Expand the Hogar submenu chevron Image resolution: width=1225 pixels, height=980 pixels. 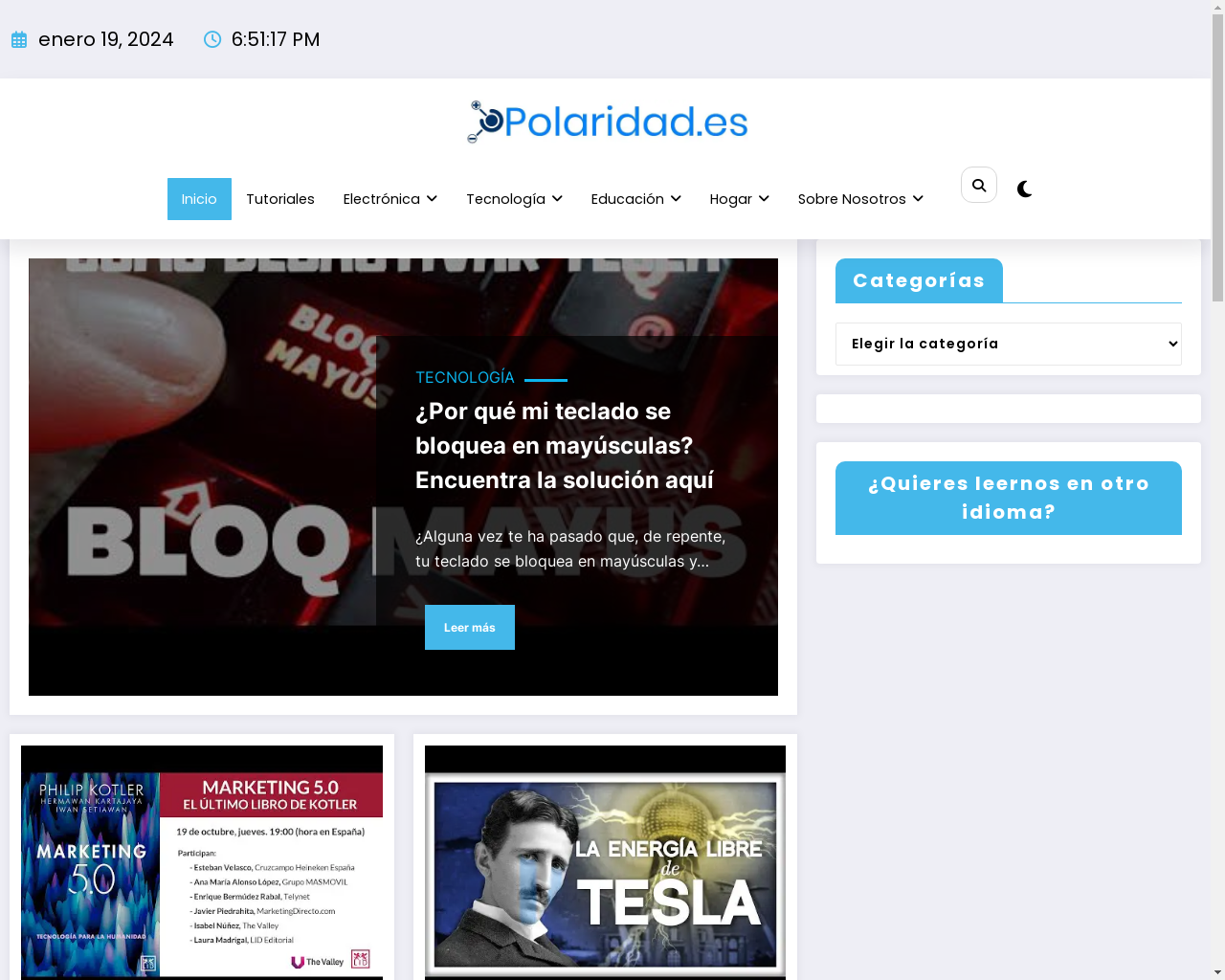764,199
